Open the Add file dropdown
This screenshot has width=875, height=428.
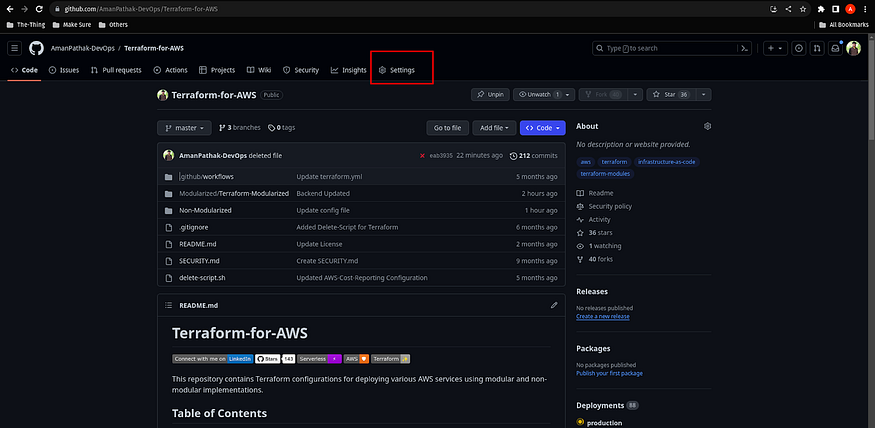pos(494,128)
